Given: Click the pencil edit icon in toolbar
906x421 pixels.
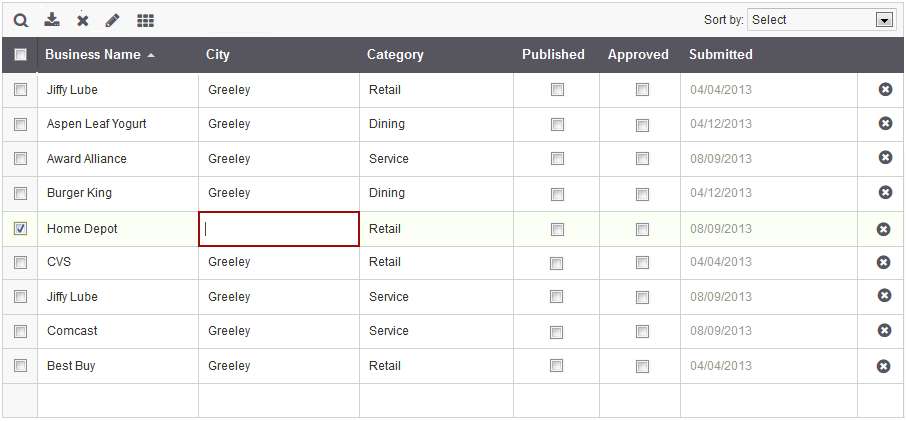Looking at the screenshot, I should point(113,20).
